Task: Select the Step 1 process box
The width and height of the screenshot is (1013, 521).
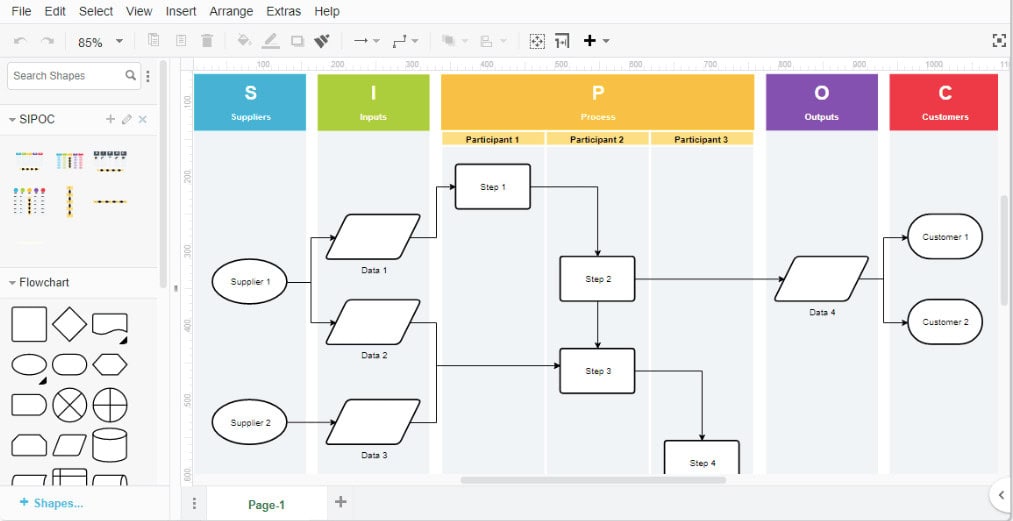Action: click(x=493, y=187)
